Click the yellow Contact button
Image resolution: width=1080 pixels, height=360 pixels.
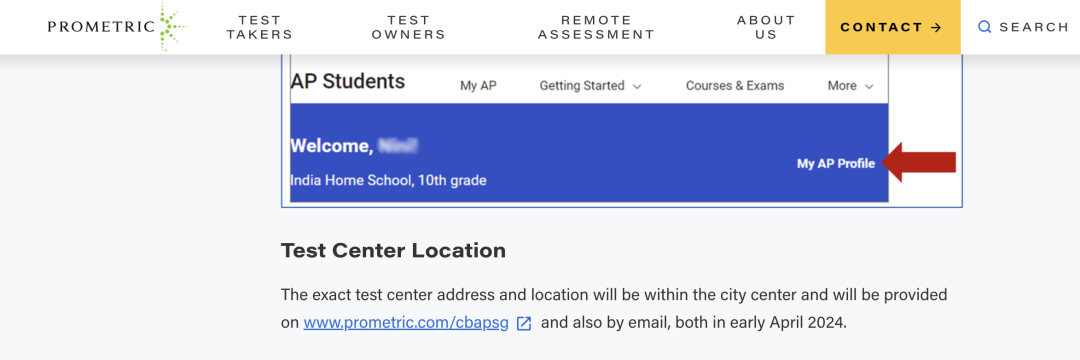tap(893, 27)
